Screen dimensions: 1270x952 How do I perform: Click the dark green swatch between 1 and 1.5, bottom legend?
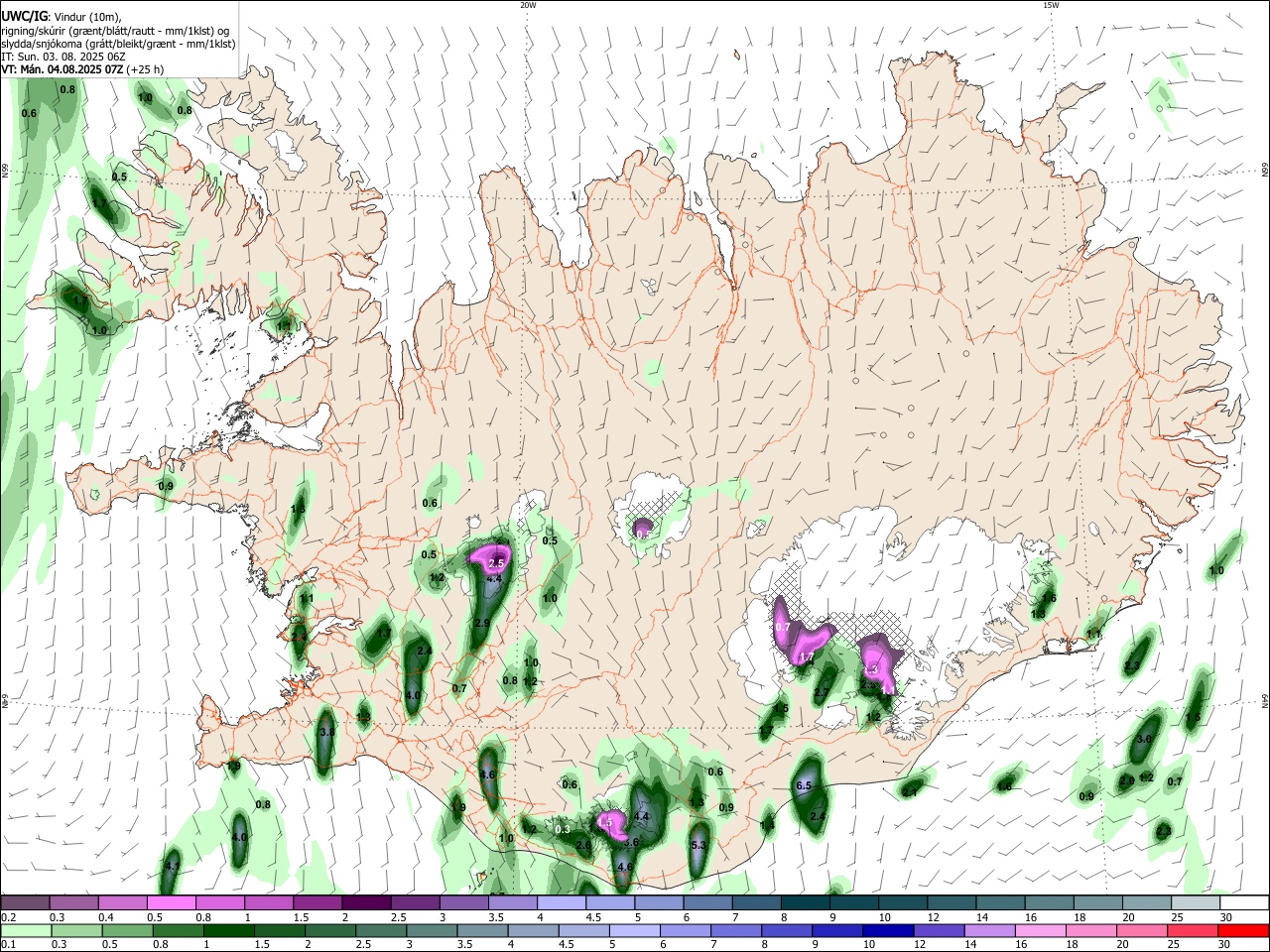pyautogui.click(x=227, y=930)
